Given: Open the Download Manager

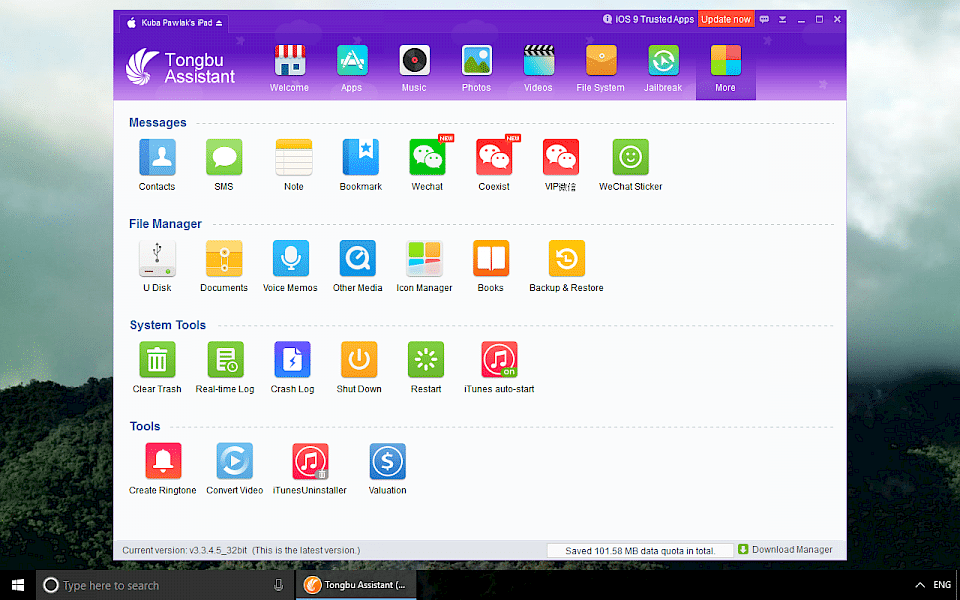Looking at the screenshot, I should tap(786, 549).
